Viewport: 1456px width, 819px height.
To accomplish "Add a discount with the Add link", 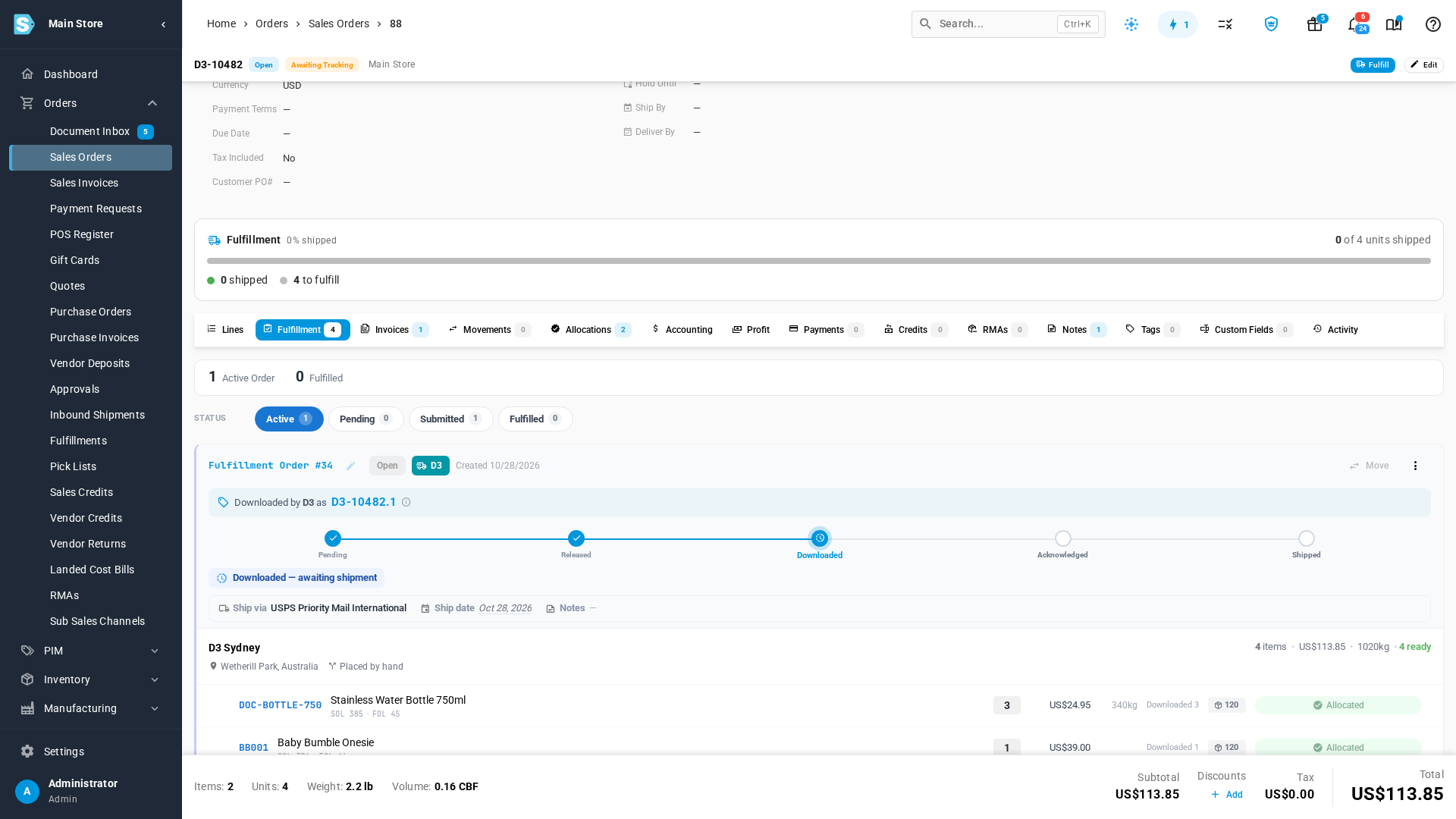I will pos(1227,795).
